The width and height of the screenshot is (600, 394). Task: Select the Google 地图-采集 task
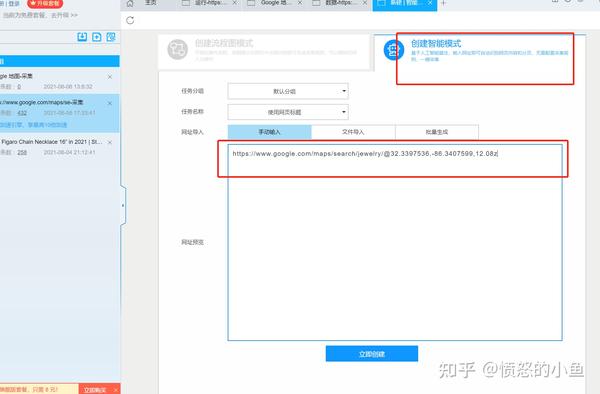point(60,81)
